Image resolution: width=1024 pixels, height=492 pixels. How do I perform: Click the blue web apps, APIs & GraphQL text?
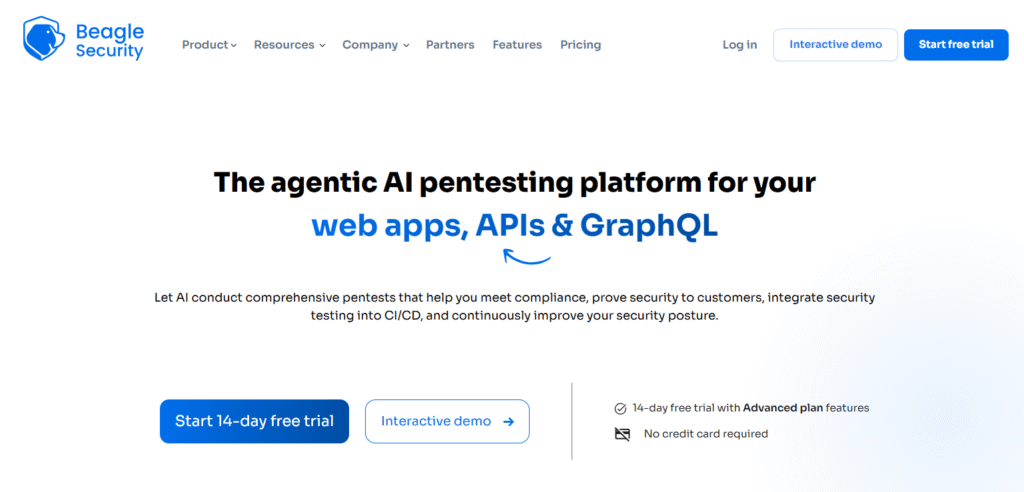(x=514, y=225)
